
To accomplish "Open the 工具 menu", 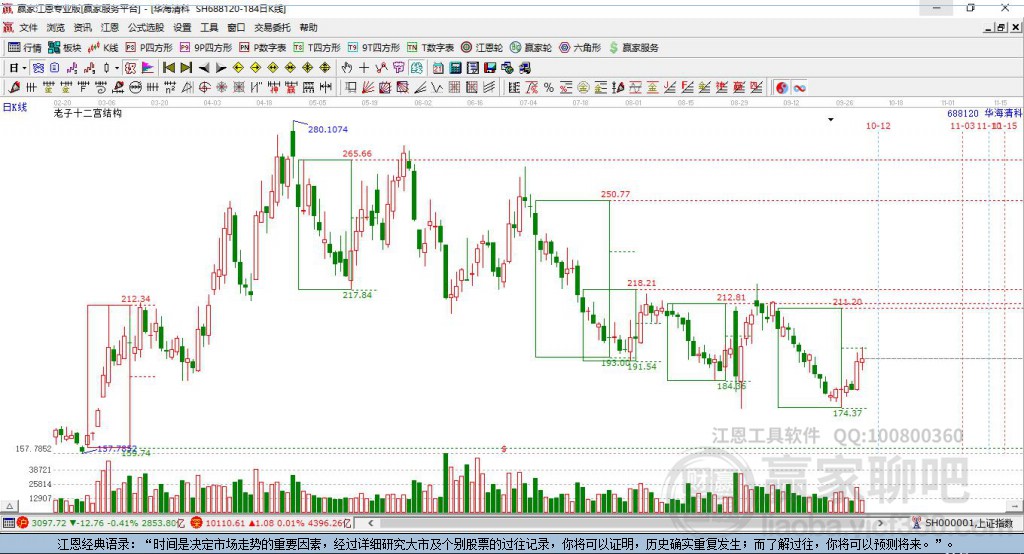I will coord(209,27).
